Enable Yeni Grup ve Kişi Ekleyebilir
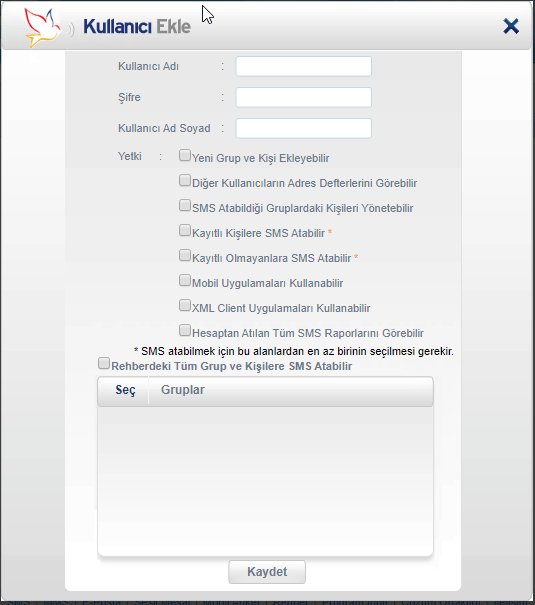Viewport: 535px width, 605px height. [x=185, y=155]
